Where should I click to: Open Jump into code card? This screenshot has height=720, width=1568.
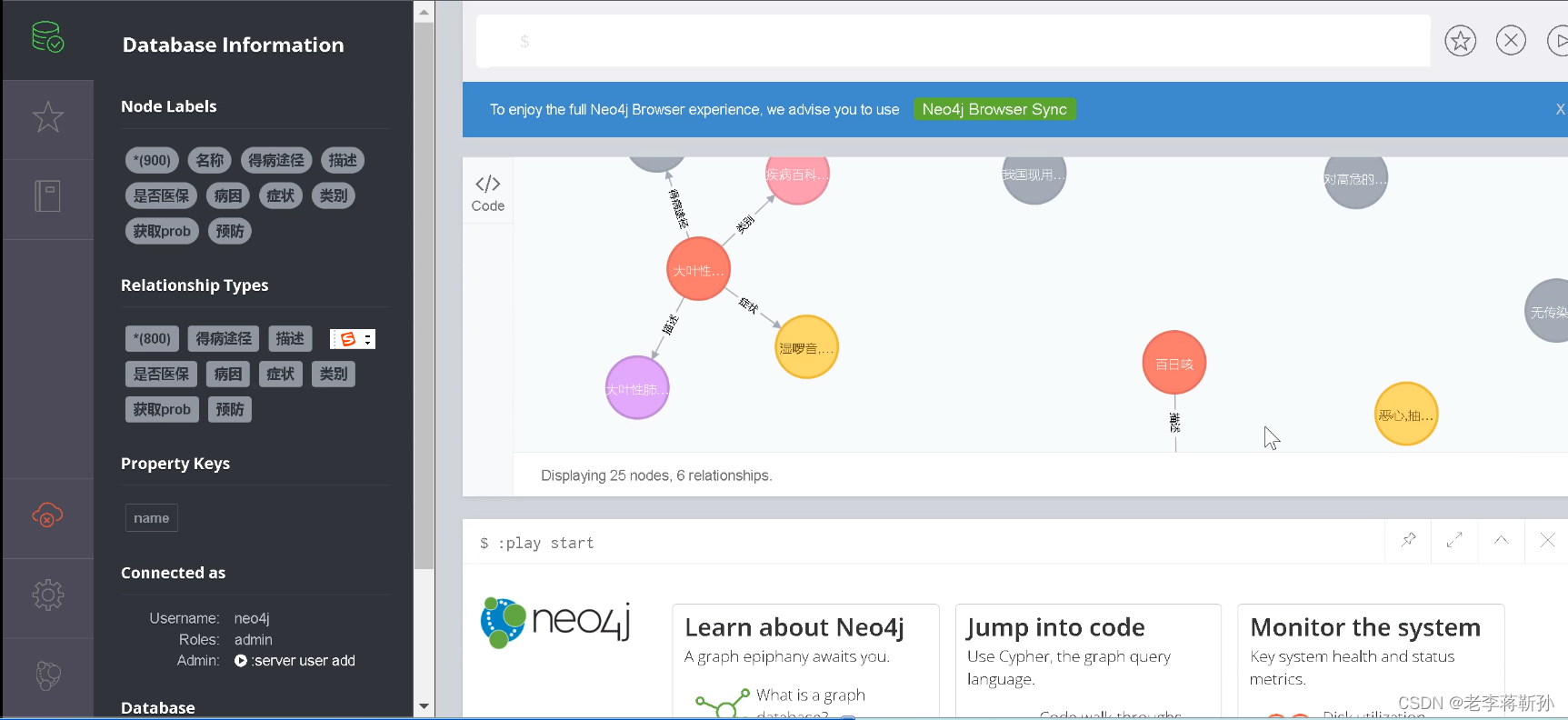[x=1088, y=661]
